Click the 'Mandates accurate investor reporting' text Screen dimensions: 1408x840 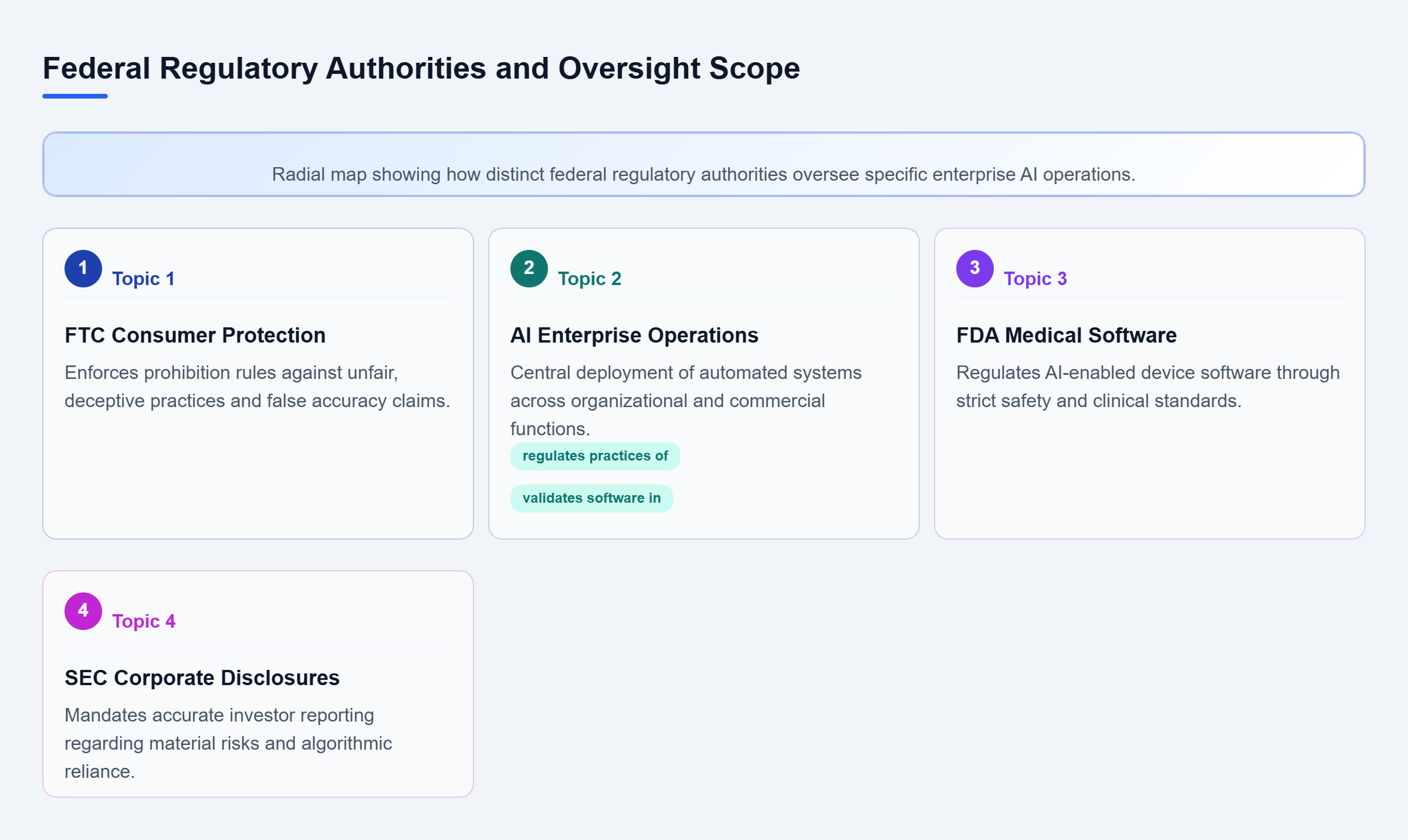(229, 743)
